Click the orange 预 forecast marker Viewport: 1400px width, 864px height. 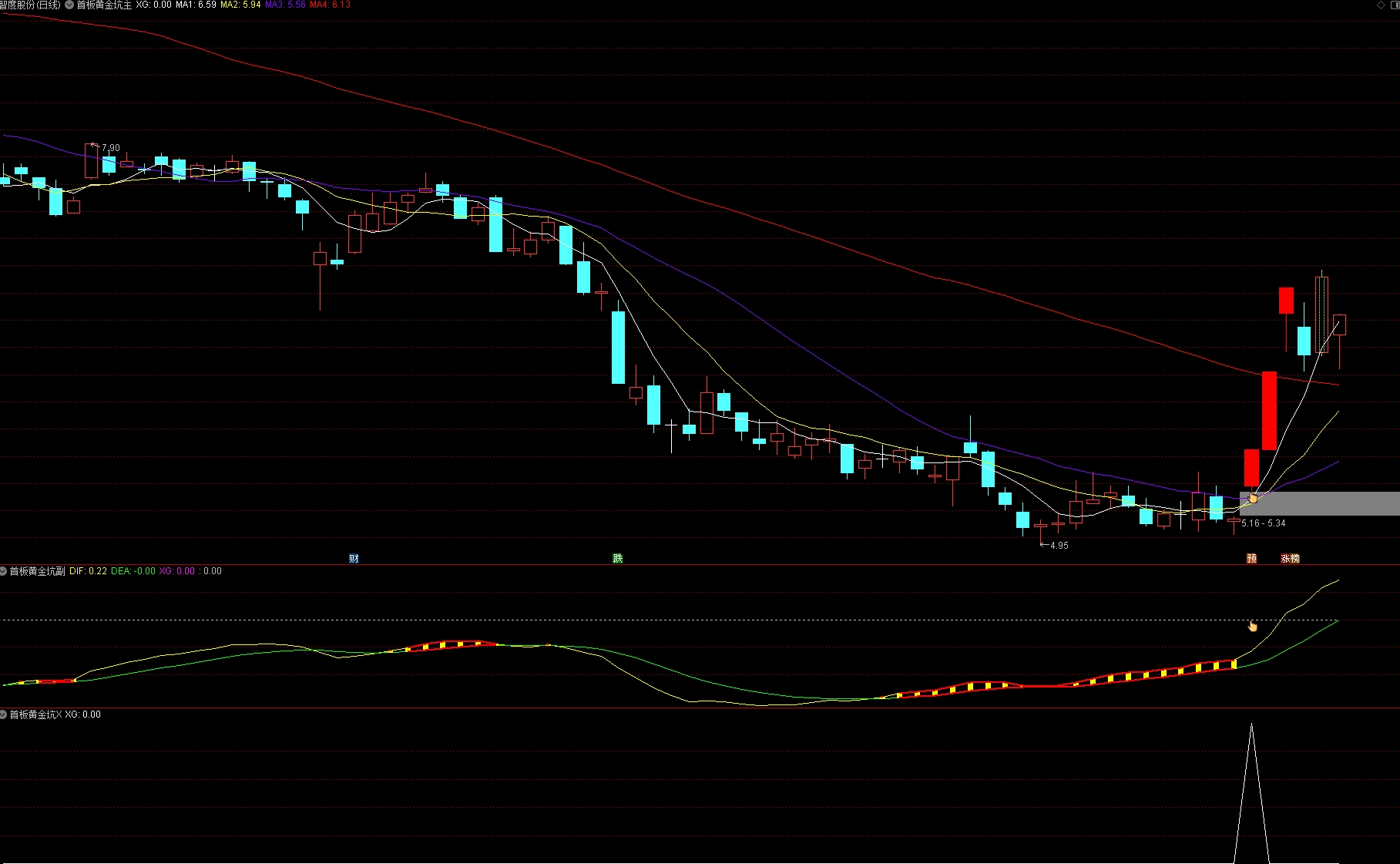tap(1251, 559)
